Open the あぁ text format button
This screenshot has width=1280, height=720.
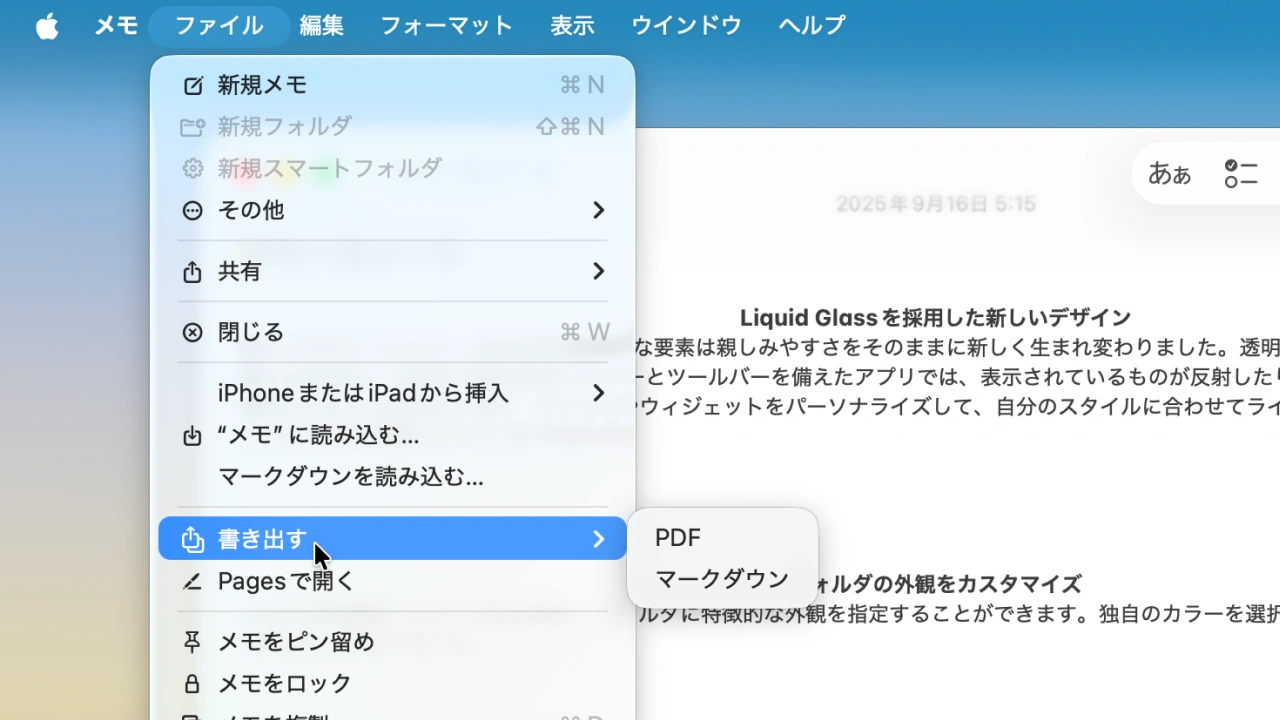tap(1169, 174)
